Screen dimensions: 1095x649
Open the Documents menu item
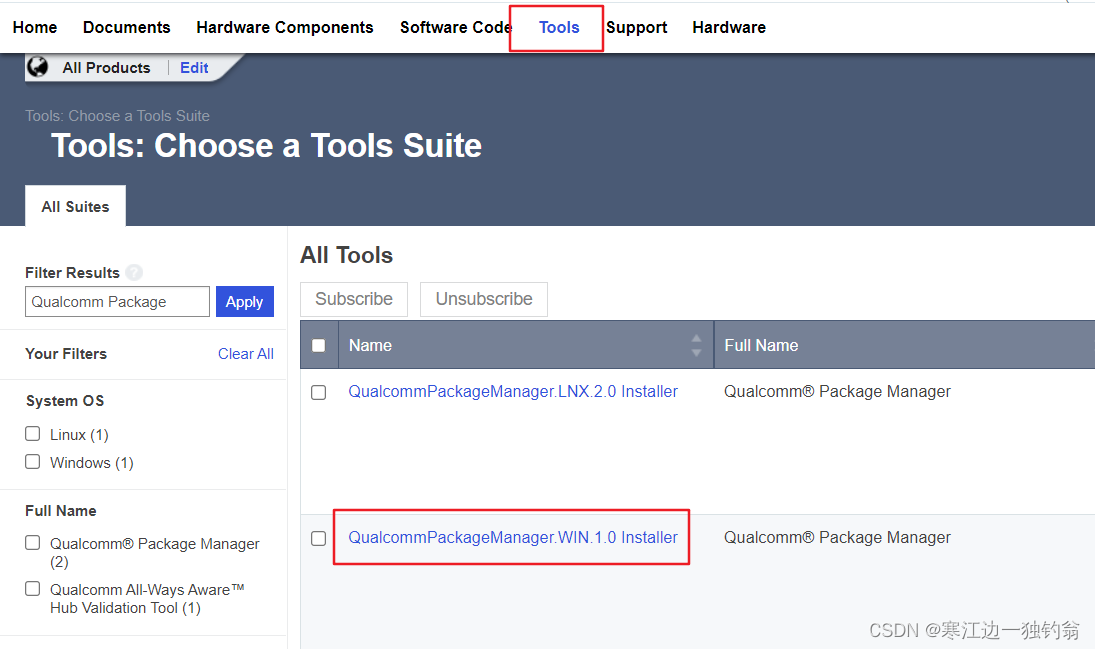click(126, 27)
